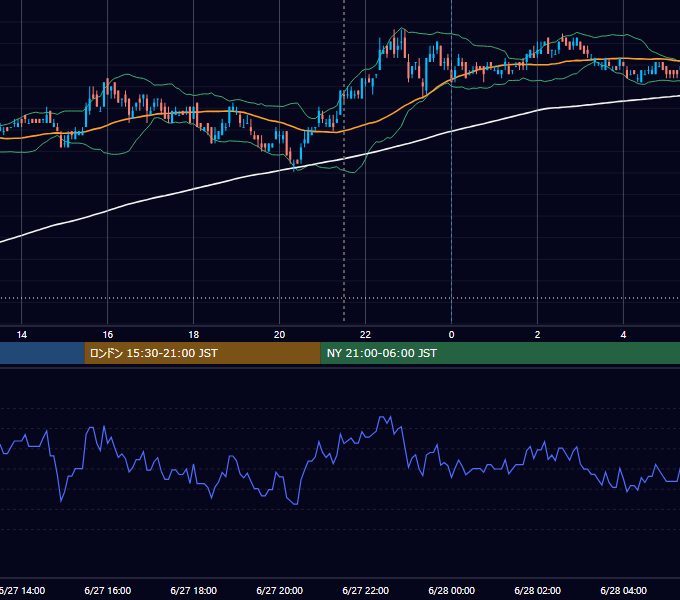Click the 6/28 04:00 date label

coord(623,590)
